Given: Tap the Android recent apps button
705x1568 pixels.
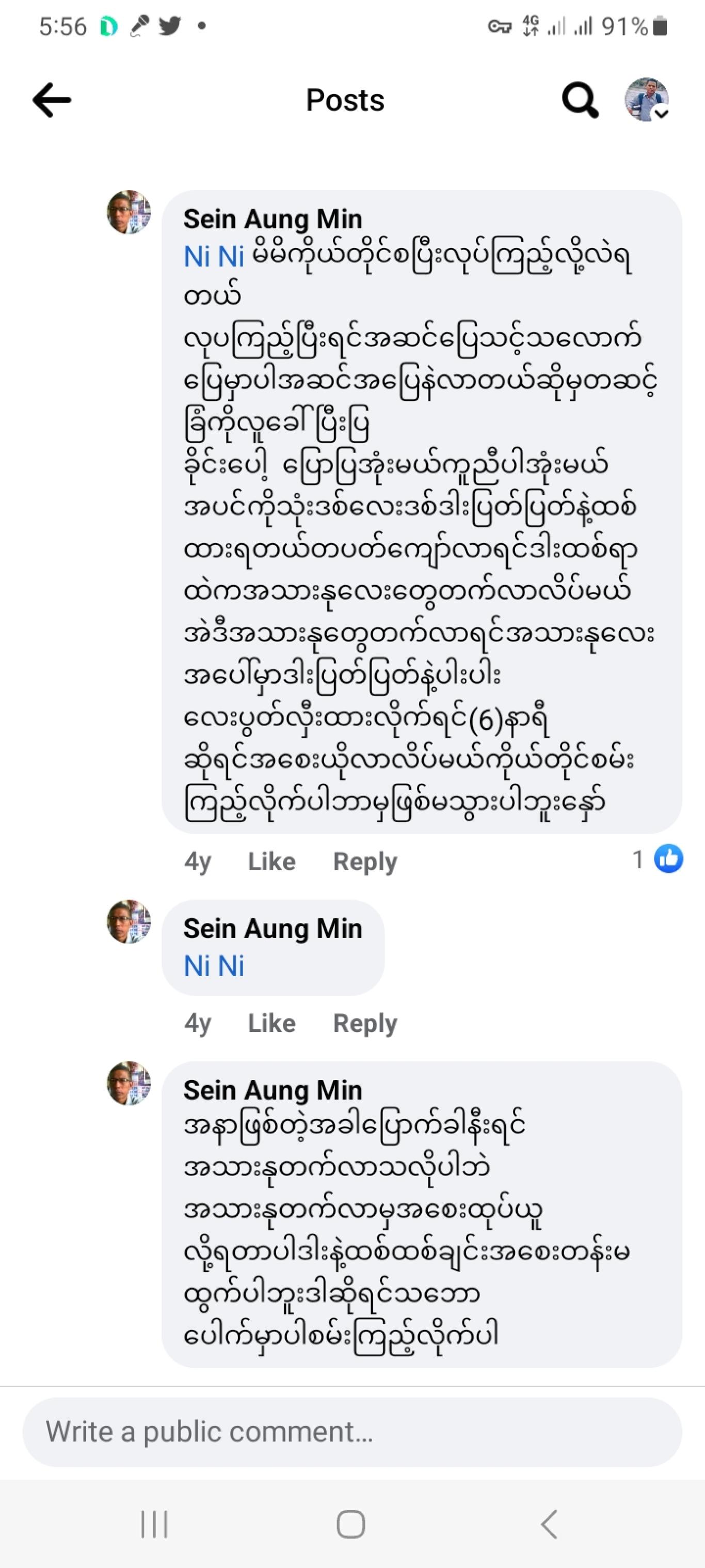Looking at the screenshot, I should click(x=154, y=1524).
